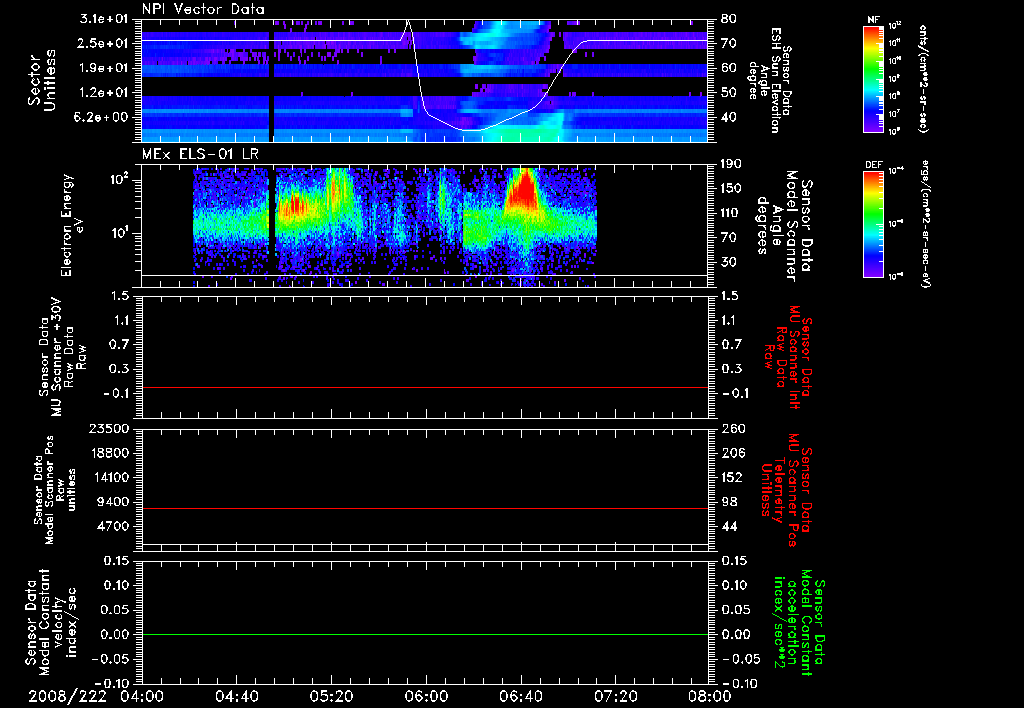
Task: Click the "152" telemetry tick value
Action: [732, 477]
